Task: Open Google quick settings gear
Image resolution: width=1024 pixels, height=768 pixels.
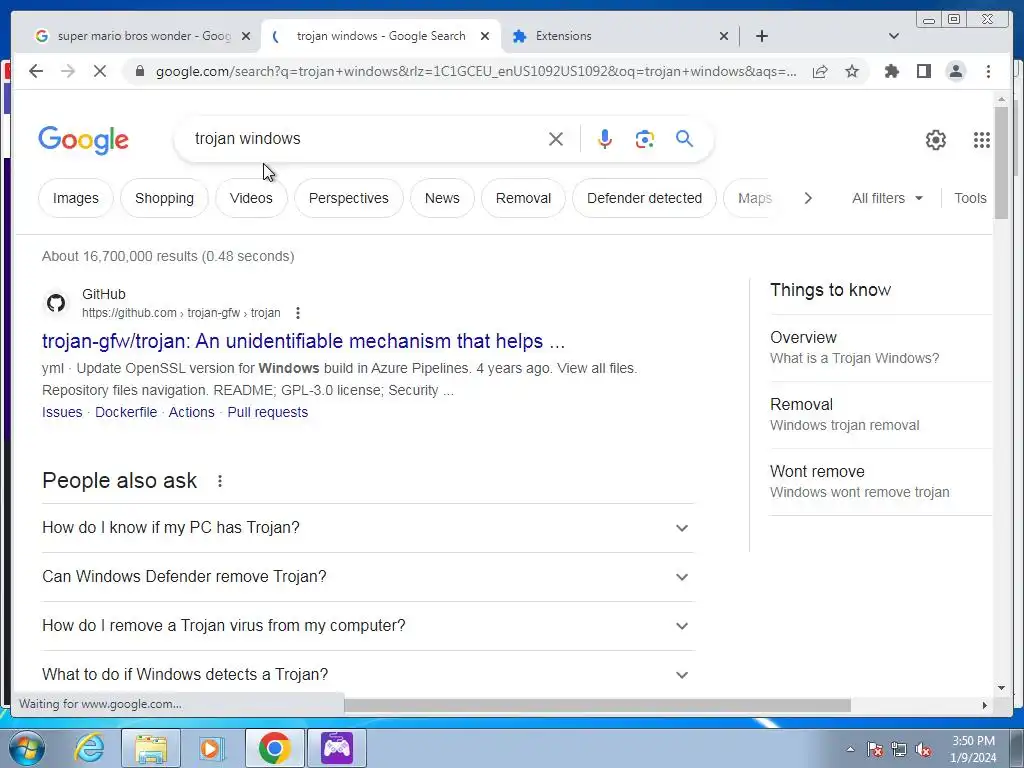Action: tap(936, 140)
